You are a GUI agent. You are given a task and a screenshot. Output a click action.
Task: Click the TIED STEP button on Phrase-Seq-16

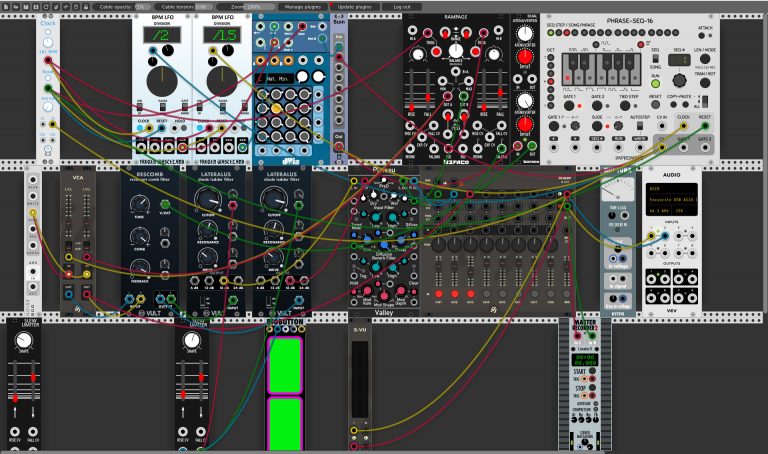(x=625, y=105)
